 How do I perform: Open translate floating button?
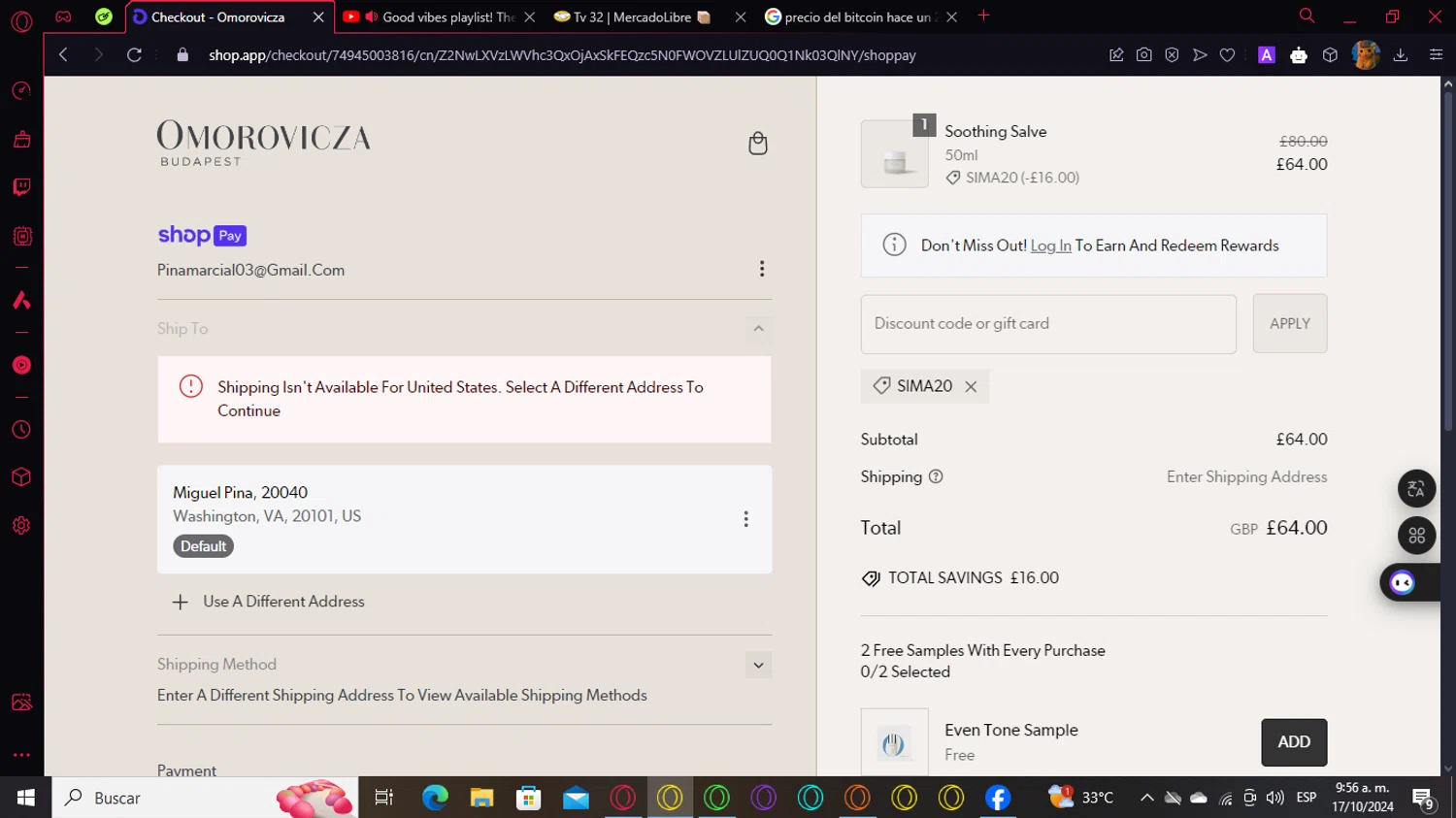point(1416,489)
